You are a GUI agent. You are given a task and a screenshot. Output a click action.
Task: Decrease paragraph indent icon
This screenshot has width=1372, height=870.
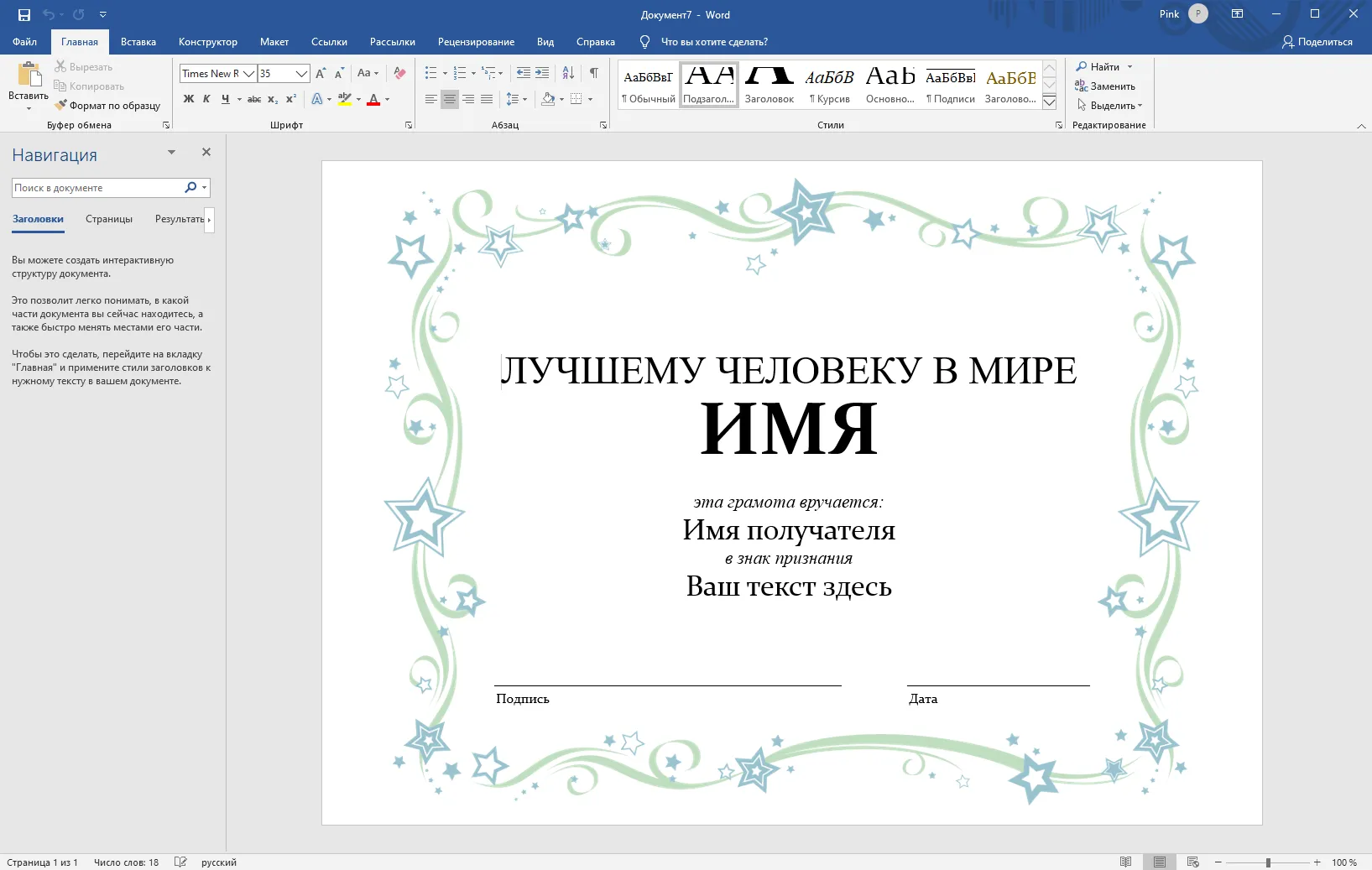(523, 73)
